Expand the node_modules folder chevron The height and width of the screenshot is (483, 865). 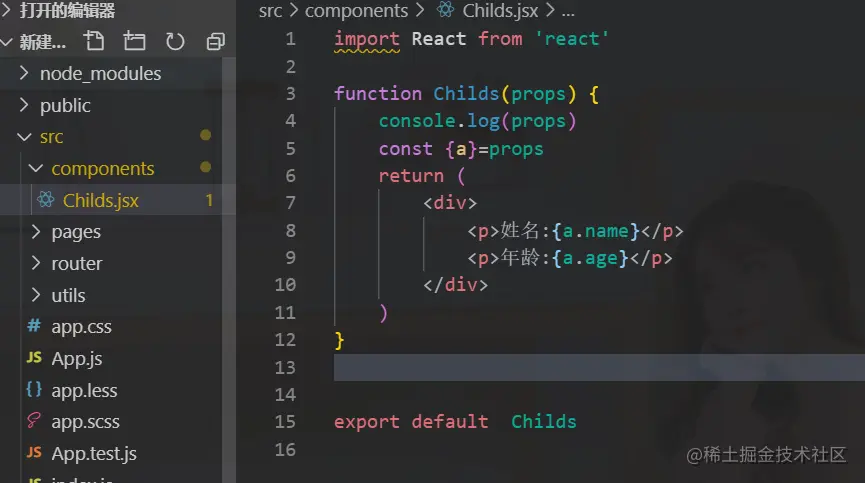tap(24, 73)
